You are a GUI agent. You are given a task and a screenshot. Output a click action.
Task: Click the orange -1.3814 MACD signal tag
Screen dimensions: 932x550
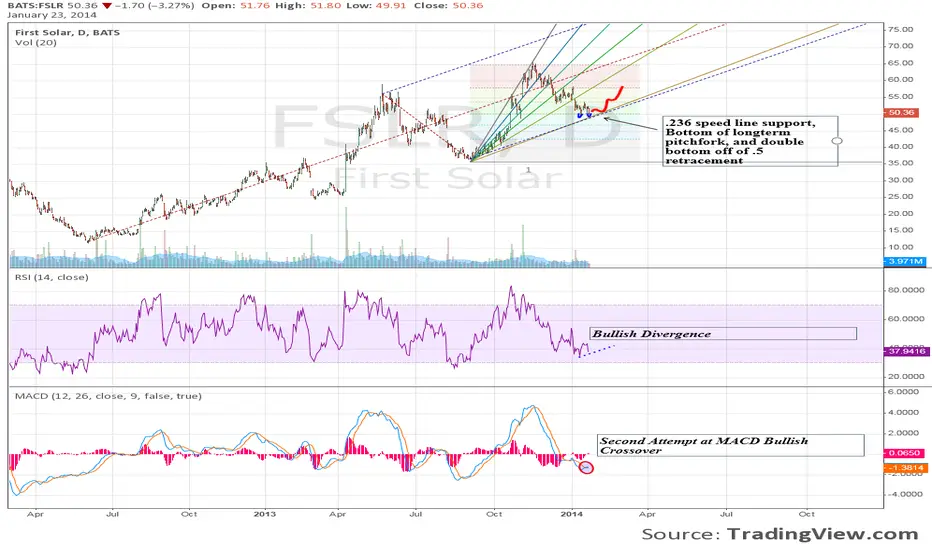pos(905,468)
